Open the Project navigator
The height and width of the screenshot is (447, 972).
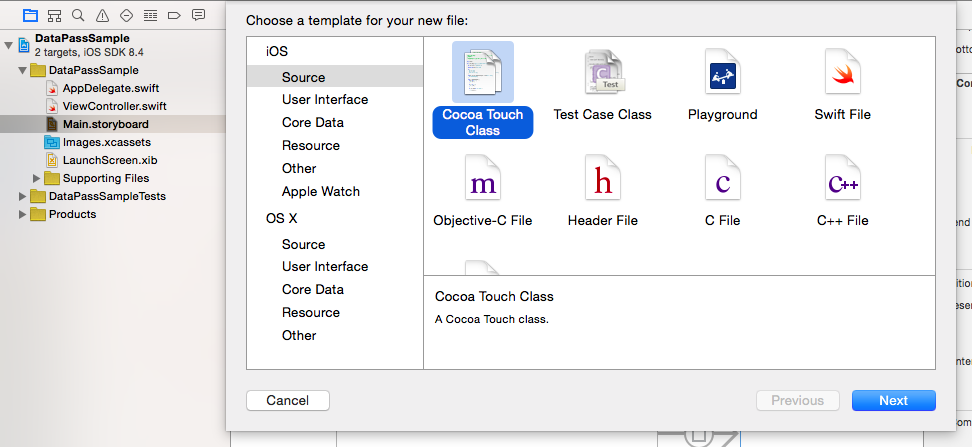[x=30, y=15]
